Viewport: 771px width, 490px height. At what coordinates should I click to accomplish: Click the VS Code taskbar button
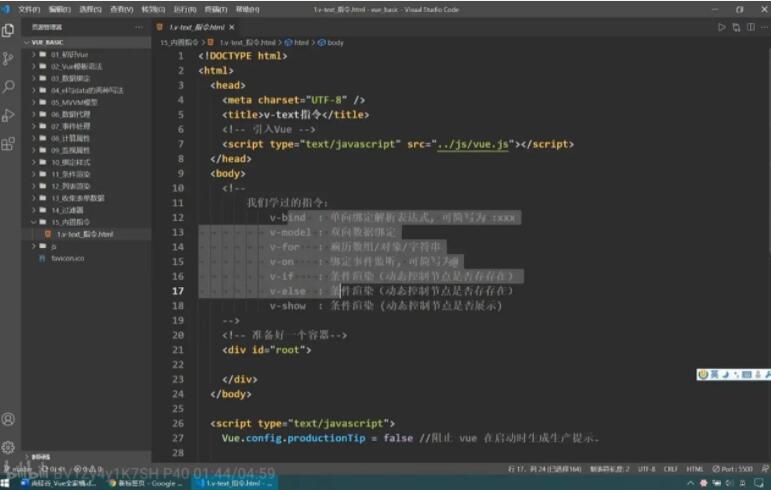[235, 483]
